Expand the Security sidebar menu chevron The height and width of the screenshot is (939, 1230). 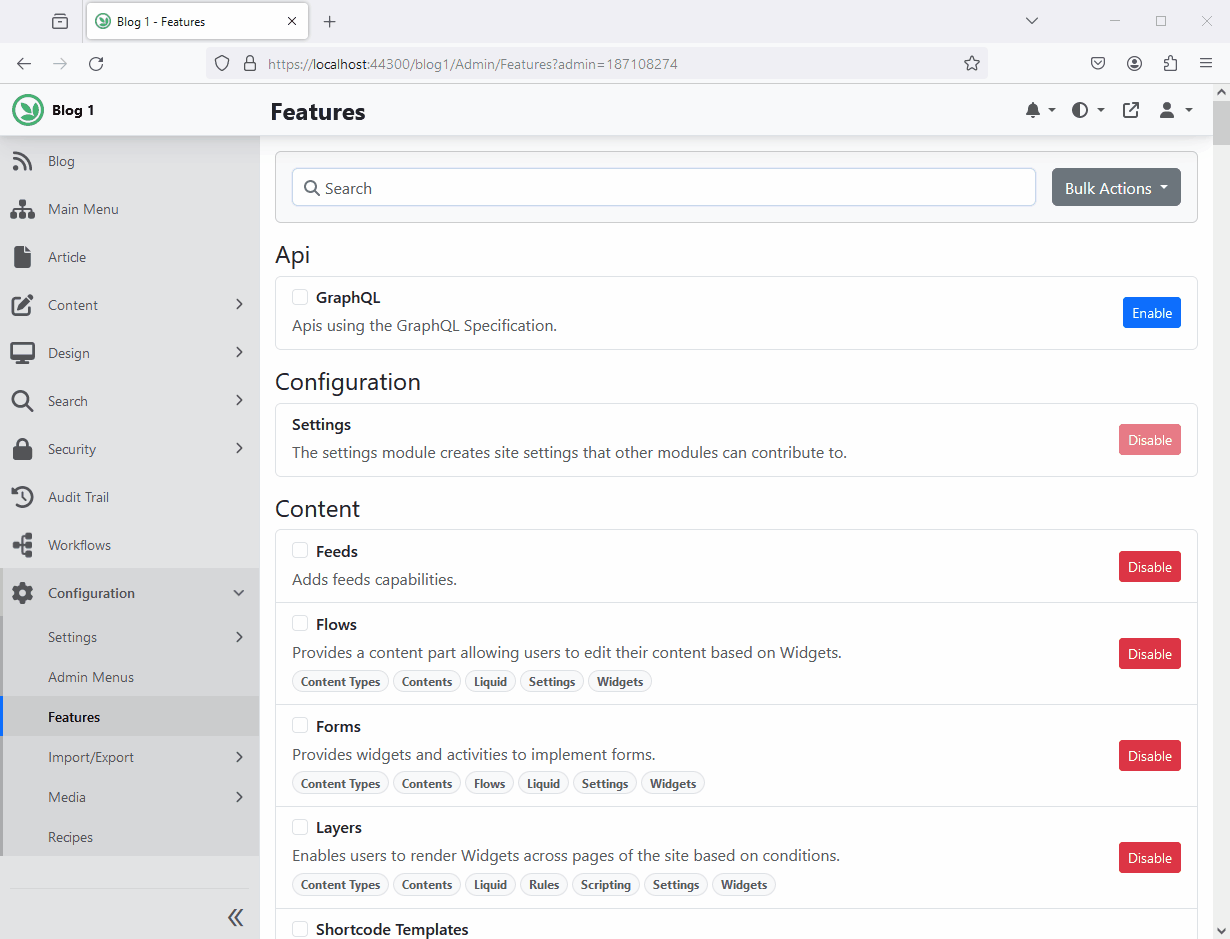pyautogui.click(x=239, y=448)
